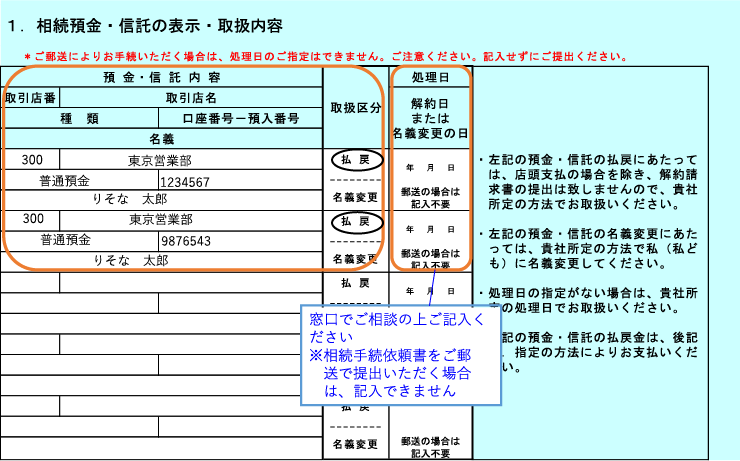Viewport: 740px width, 461px height.
Task: Choose 名義変更 option in the 9876543 row
Action: coord(355,258)
